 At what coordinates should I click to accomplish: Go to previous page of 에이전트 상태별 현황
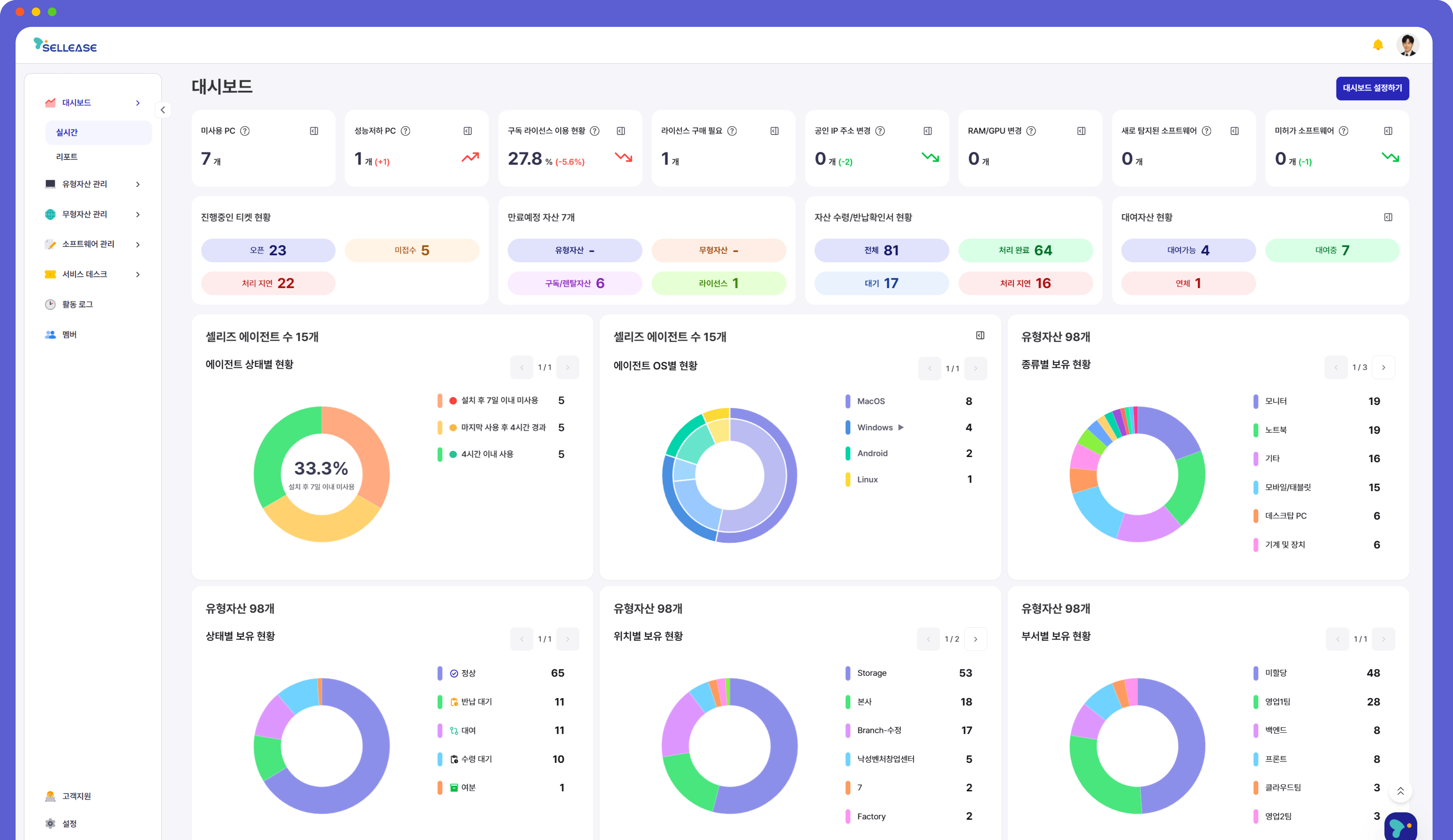[x=522, y=367]
